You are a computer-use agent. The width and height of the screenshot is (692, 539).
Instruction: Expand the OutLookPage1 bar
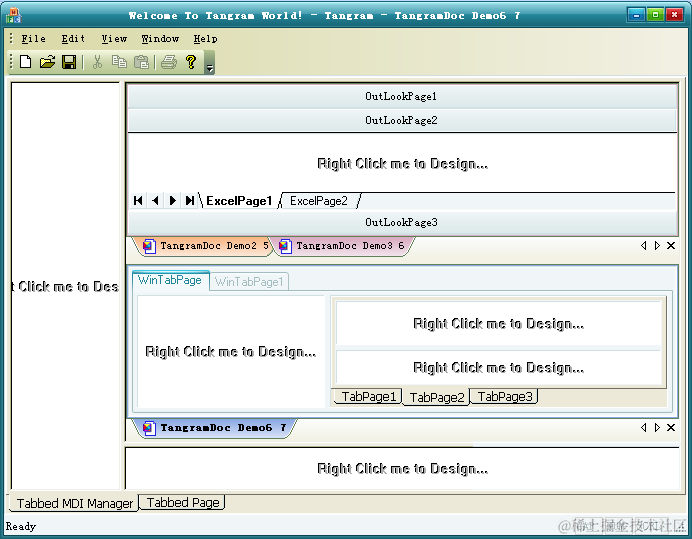point(402,96)
